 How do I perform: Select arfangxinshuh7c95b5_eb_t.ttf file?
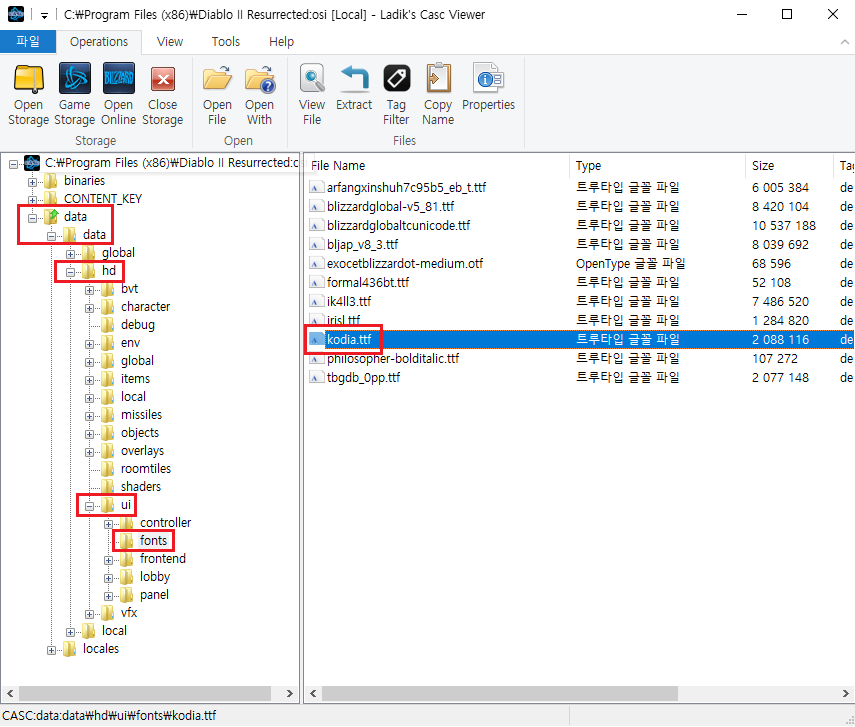coord(406,188)
